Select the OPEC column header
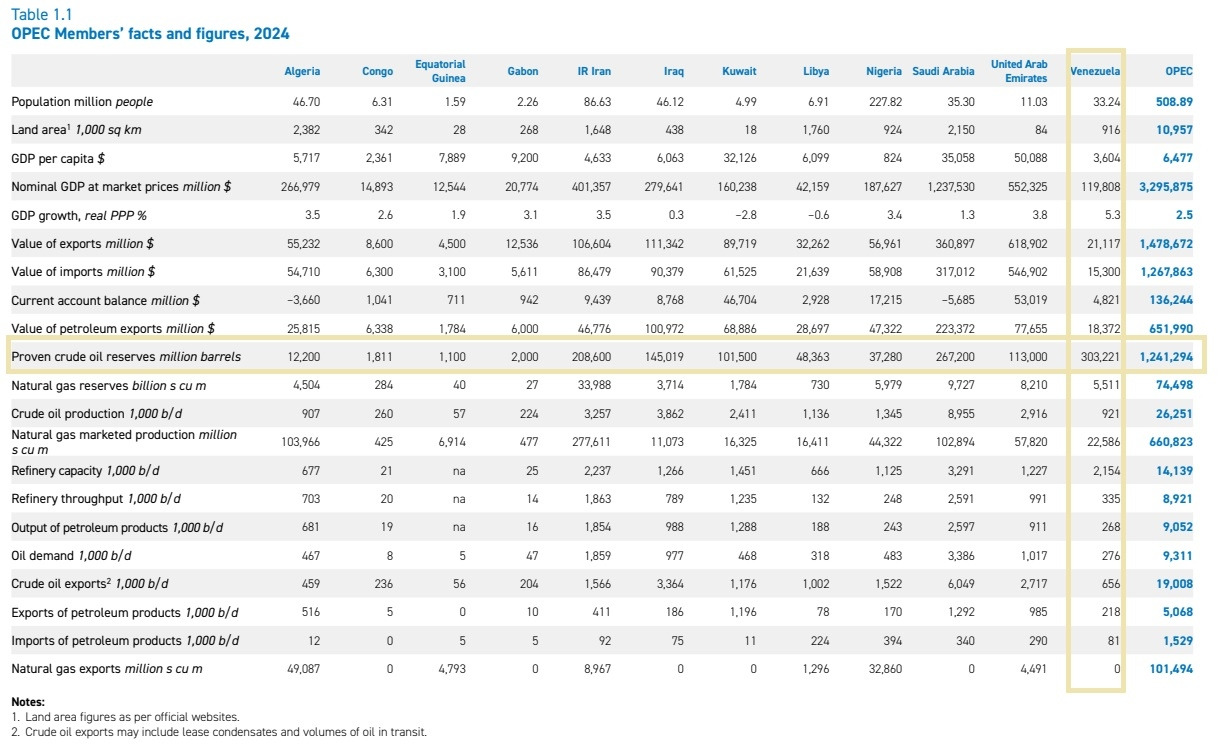Screen dimensions: 1220x749 click(1179, 71)
